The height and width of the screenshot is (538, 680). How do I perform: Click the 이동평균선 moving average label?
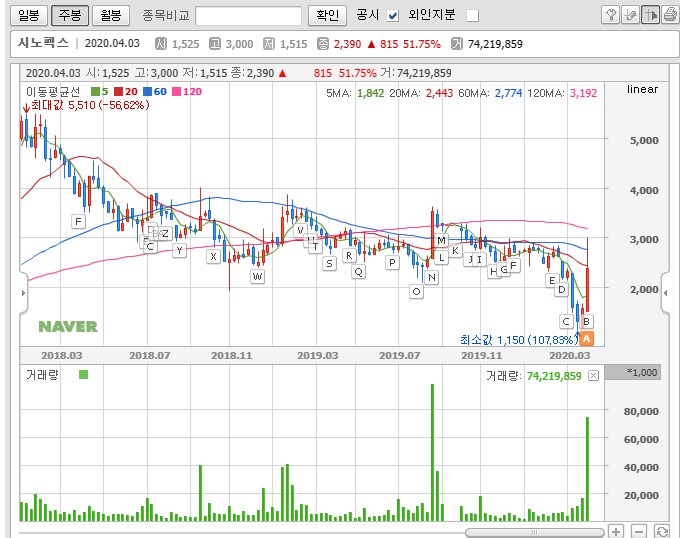click(x=53, y=91)
